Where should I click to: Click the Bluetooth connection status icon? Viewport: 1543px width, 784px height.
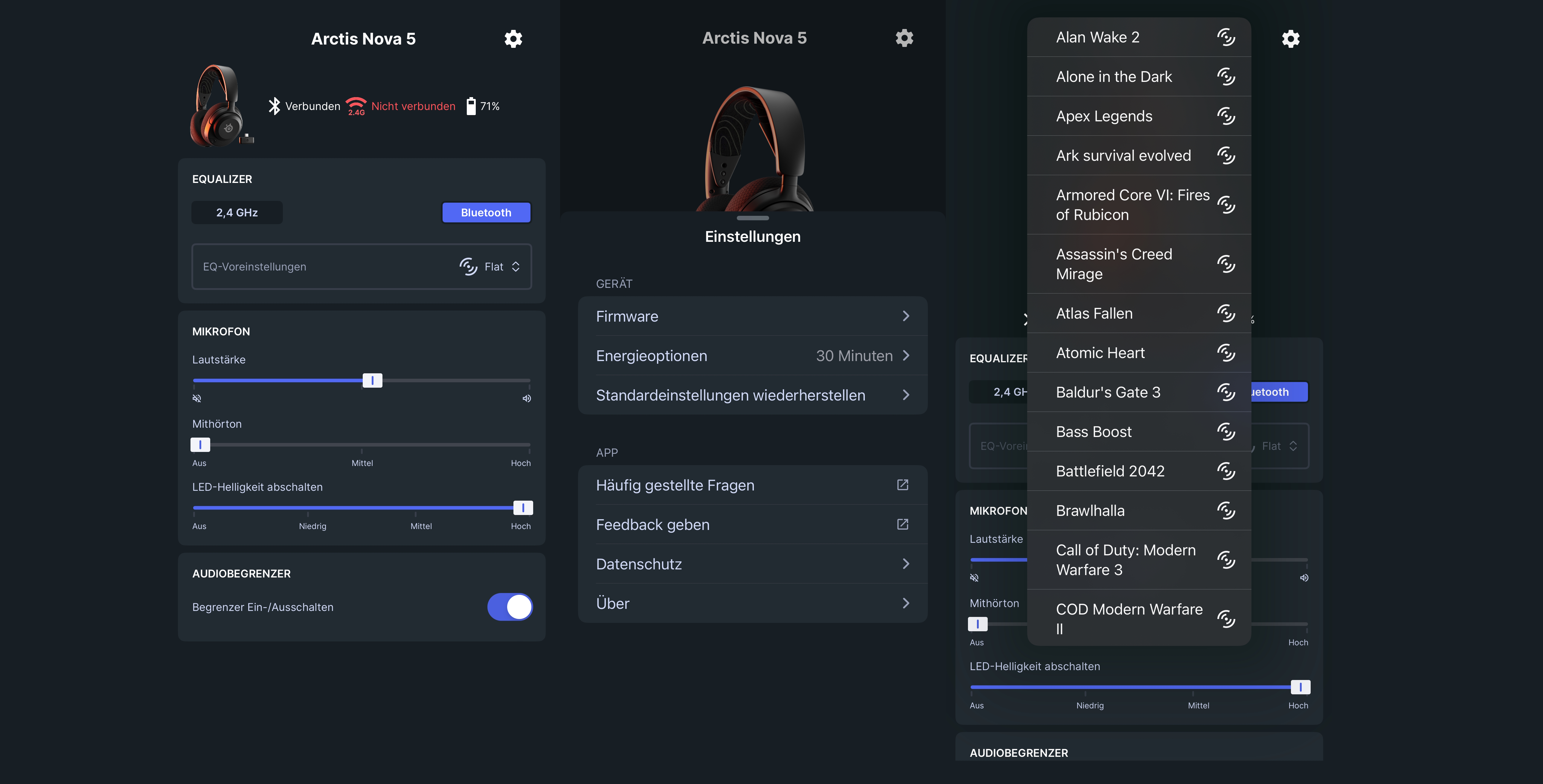(274, 106)
